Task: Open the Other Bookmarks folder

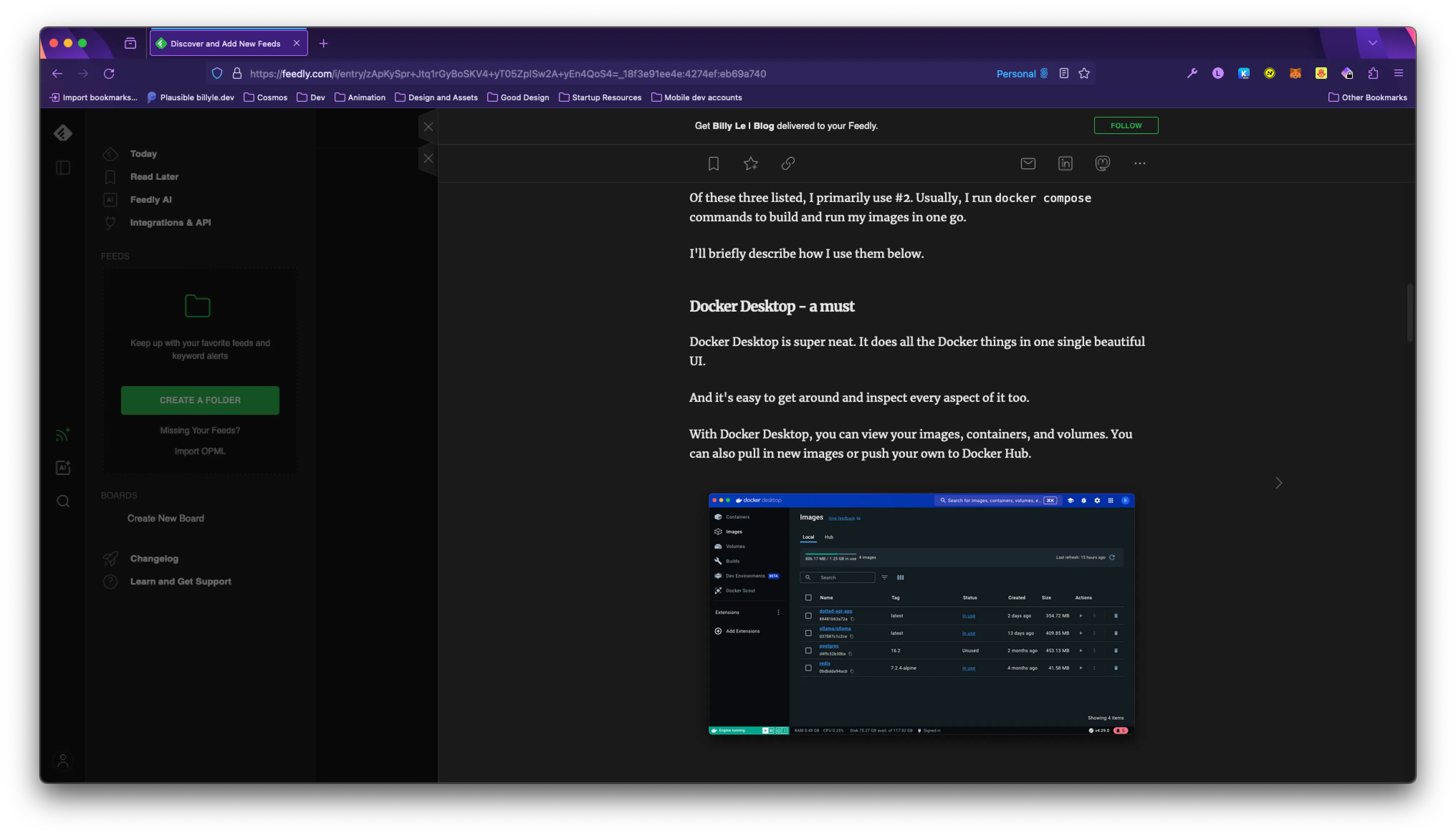Action: click(1367, 98)
